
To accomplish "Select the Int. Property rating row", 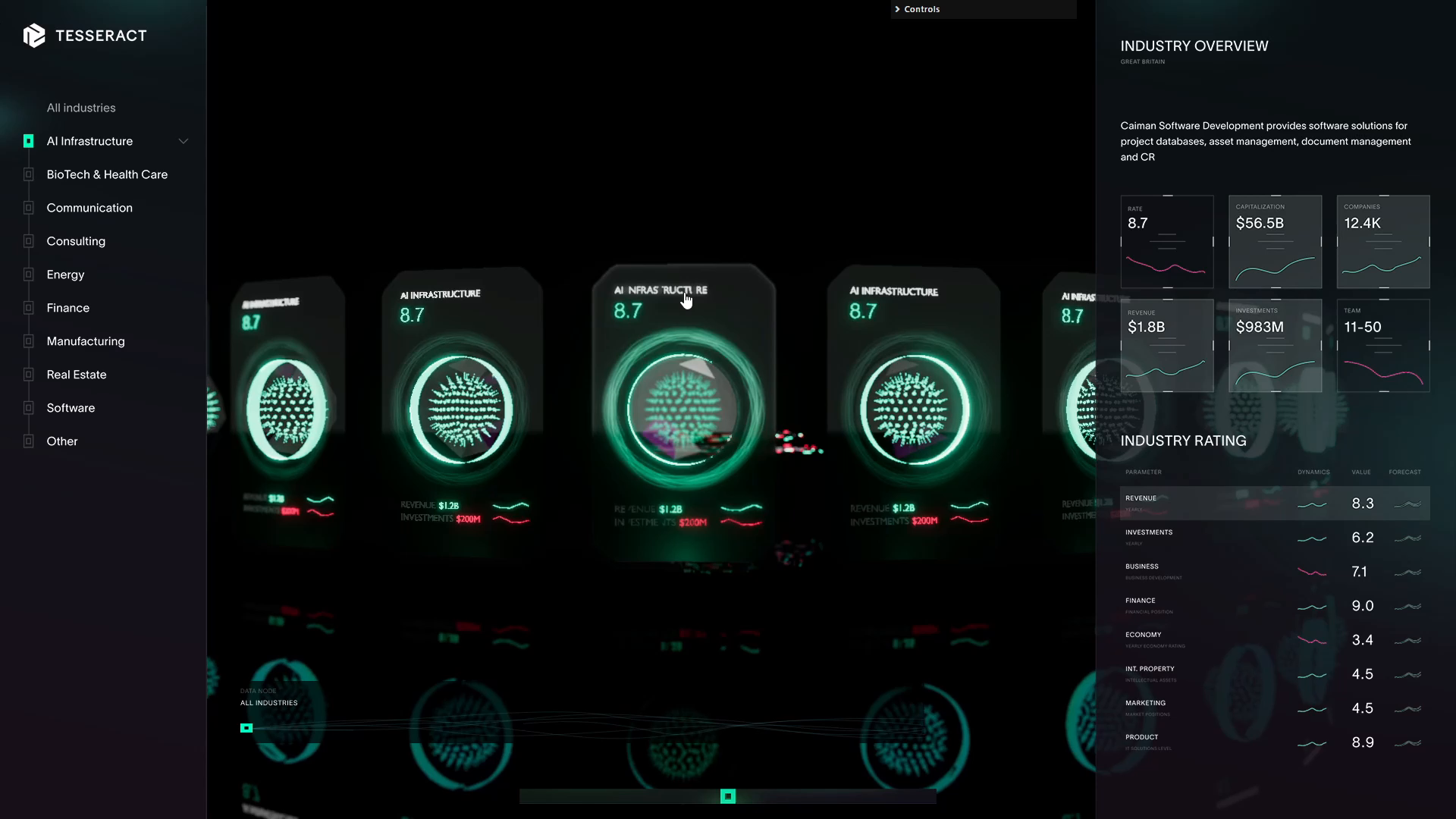I will pyautogui.click(x=1275, y=674).
